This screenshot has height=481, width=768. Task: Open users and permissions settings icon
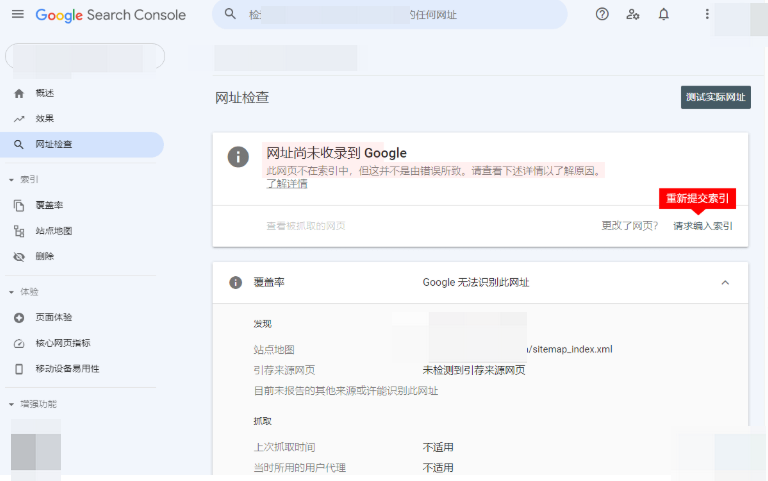(632, 14)
